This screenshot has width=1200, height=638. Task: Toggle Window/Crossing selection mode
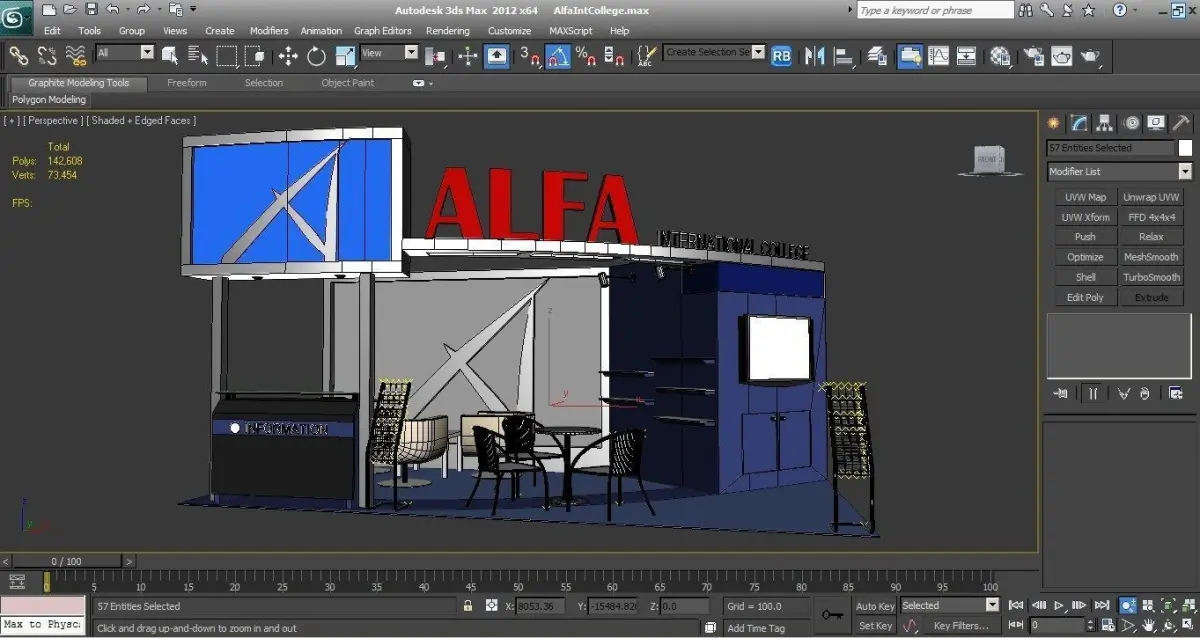(x=255, y=55)
